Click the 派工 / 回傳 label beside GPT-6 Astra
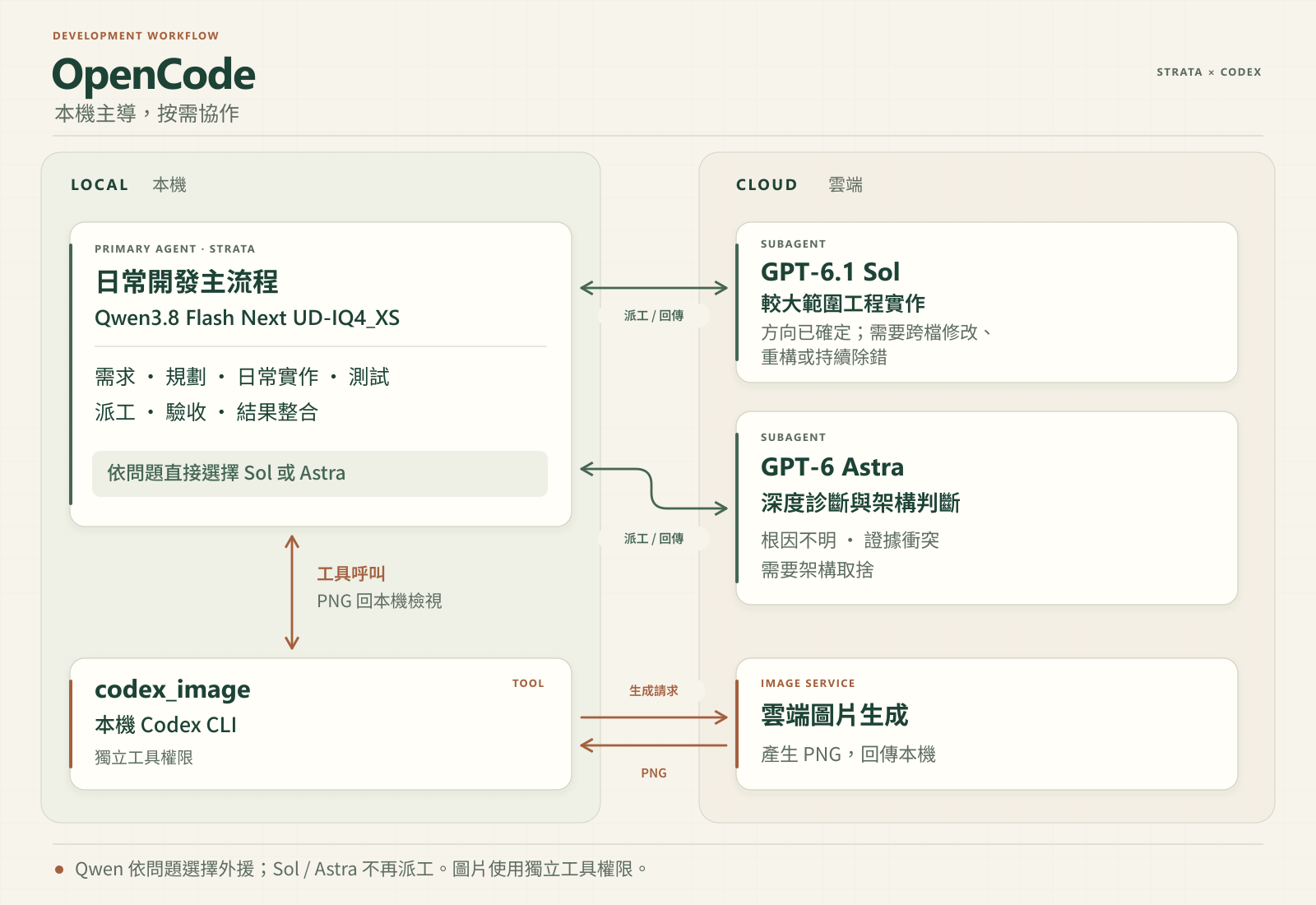Image resolution: width=1316 pixels, height=905 pixels. point(654,539)
